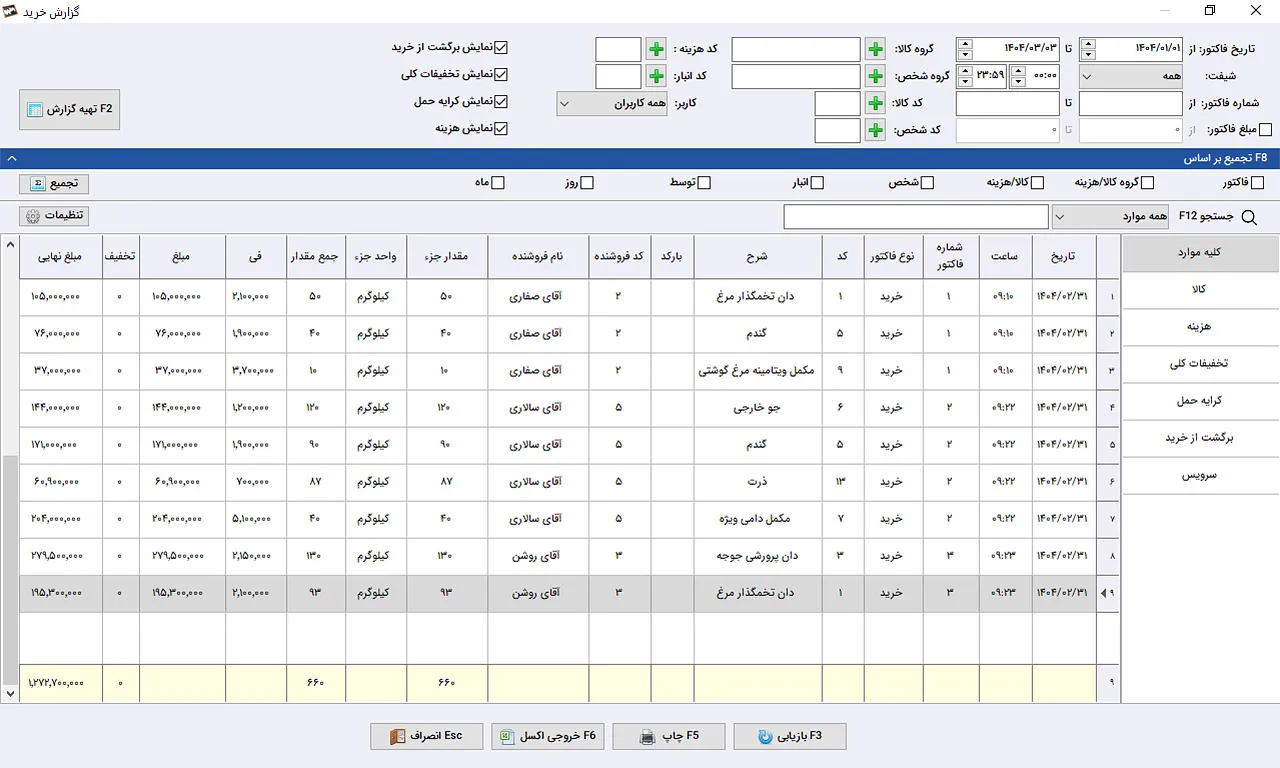1280x768 pixels.
Task: Switch to برگشت از خرید tab
Action: pyautogui.click(x=1201, y=438)
